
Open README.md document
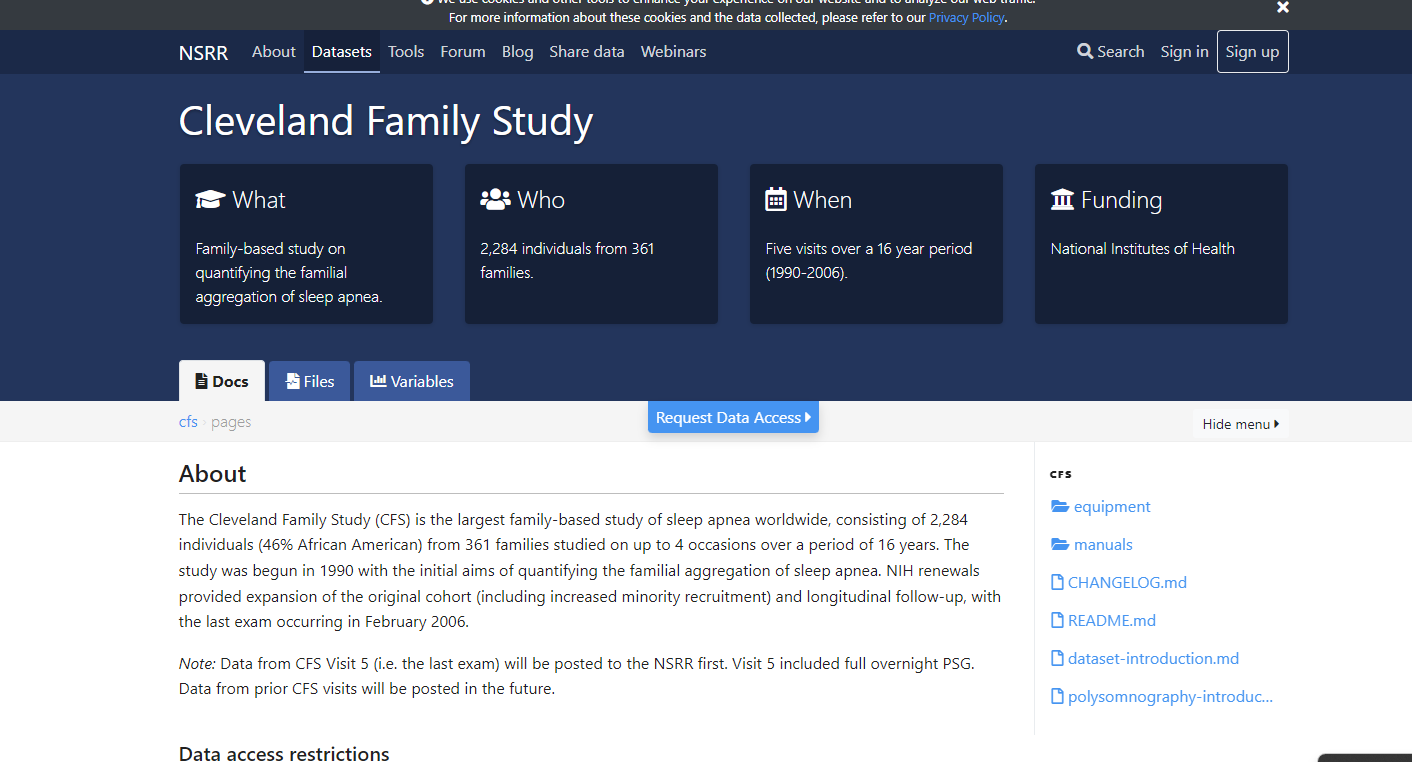pos(1112,621)
